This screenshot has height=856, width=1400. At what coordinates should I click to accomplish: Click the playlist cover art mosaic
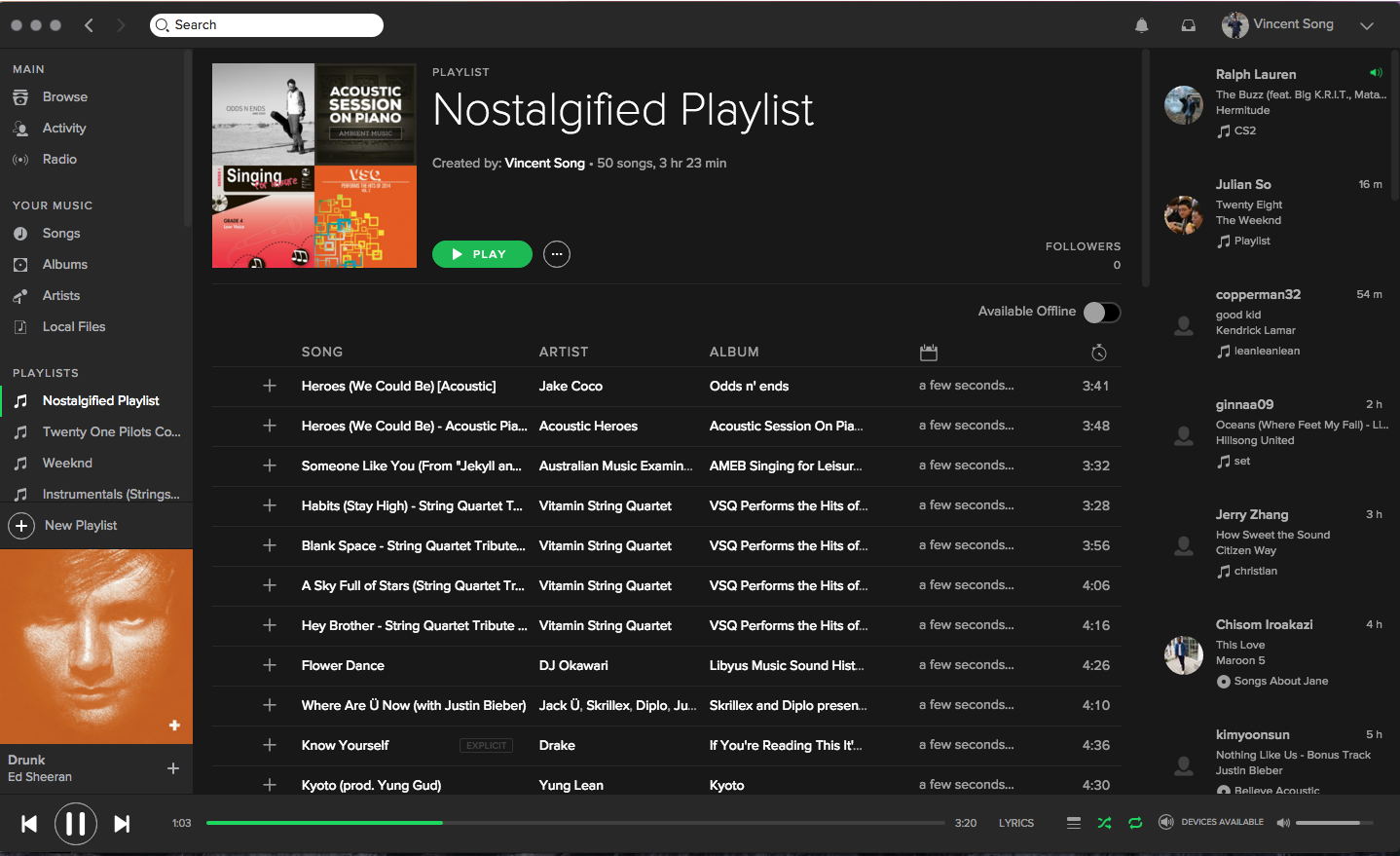[314, 166]
